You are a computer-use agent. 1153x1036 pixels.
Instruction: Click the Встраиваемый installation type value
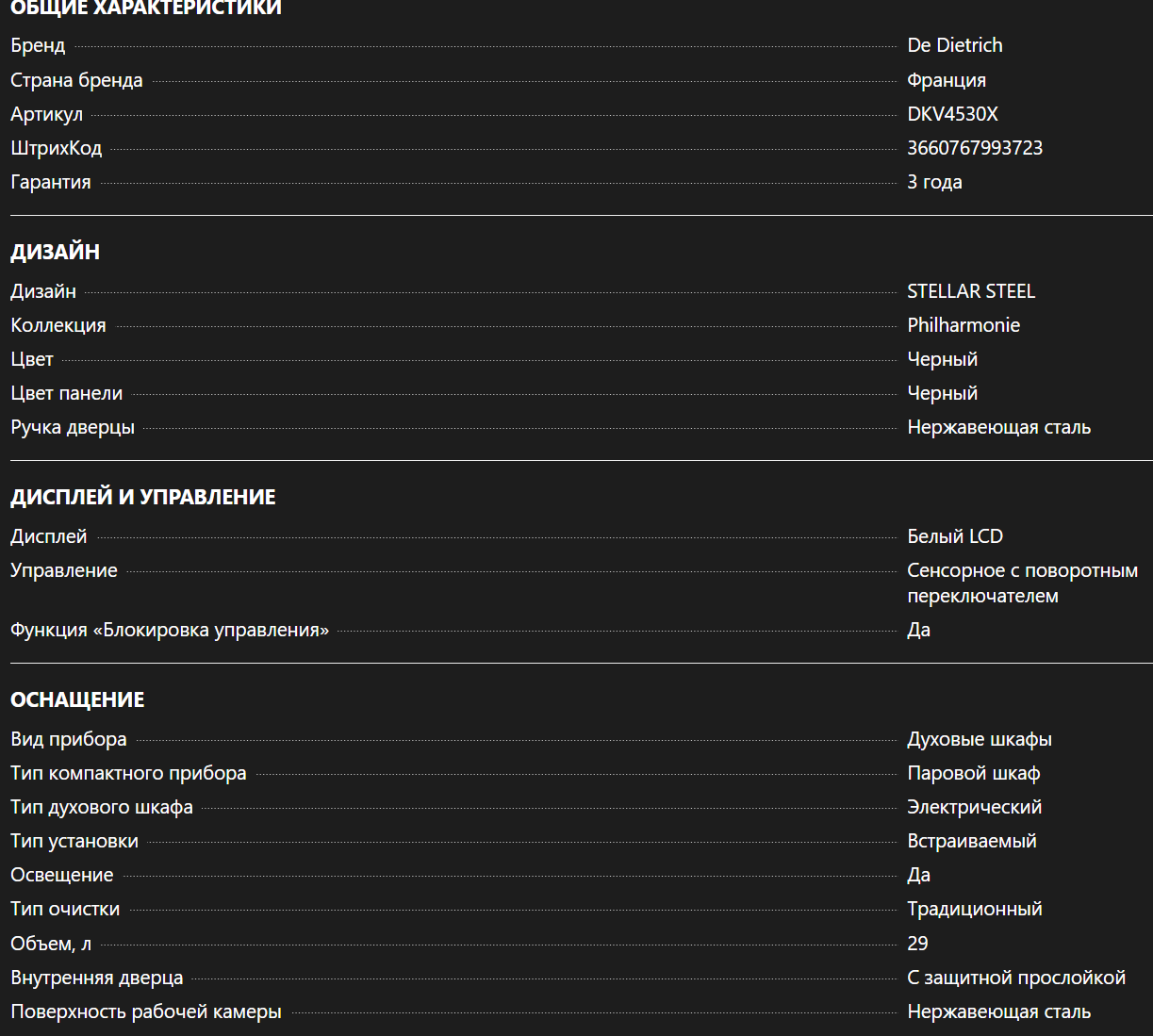(971, 841)
